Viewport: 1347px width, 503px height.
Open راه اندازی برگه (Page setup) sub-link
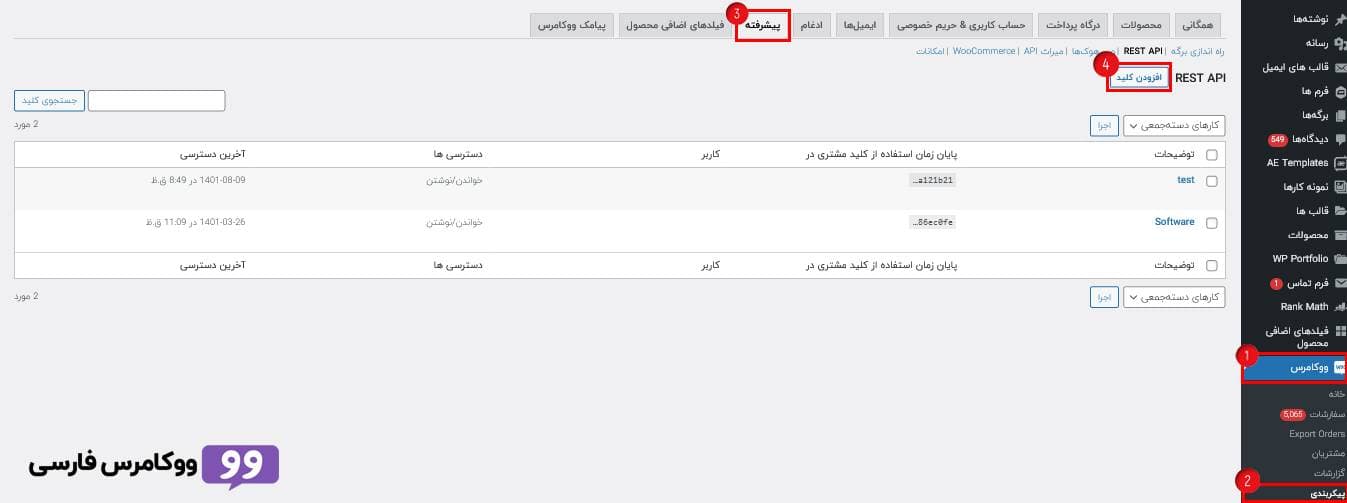point(1198,51)
